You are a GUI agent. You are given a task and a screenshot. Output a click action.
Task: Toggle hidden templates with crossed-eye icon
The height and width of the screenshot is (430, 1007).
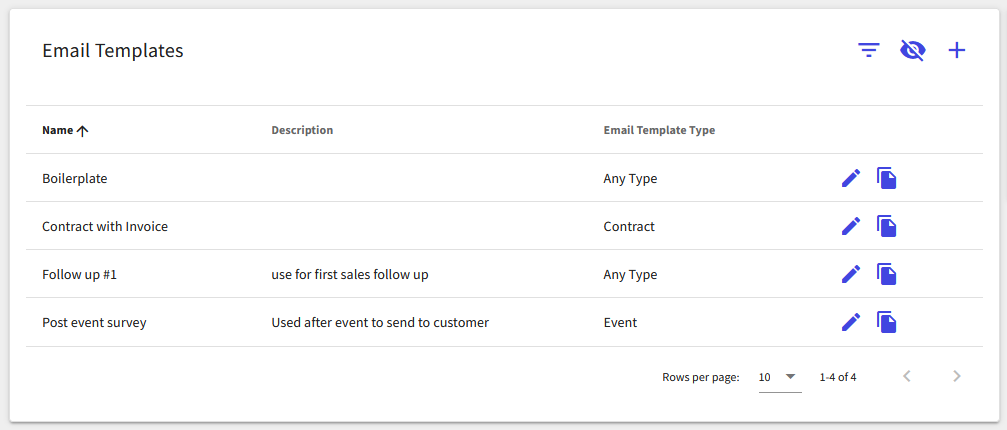(913, 50)
